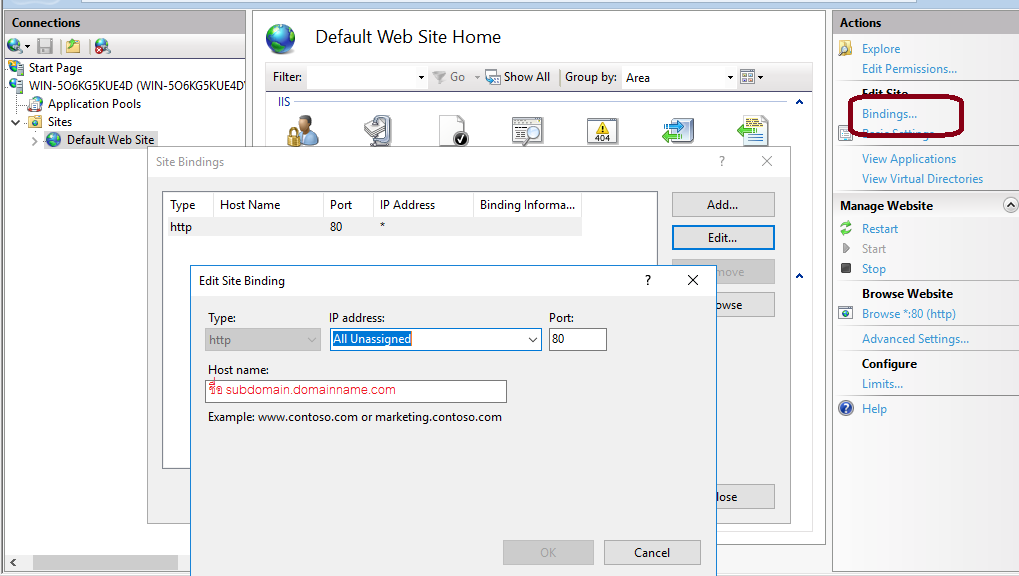Click the Explore folder icon in Actions

tap(845, 49)
